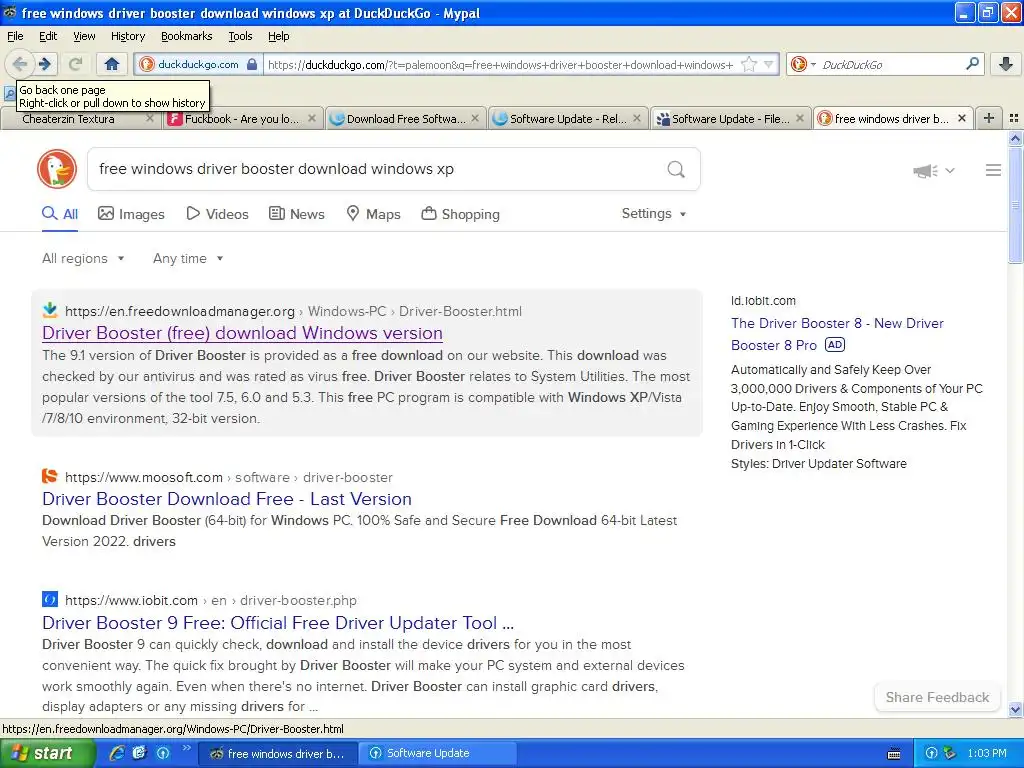
Task: Click the taskbar keyboard tray icon
Action: tap(894, 754)
